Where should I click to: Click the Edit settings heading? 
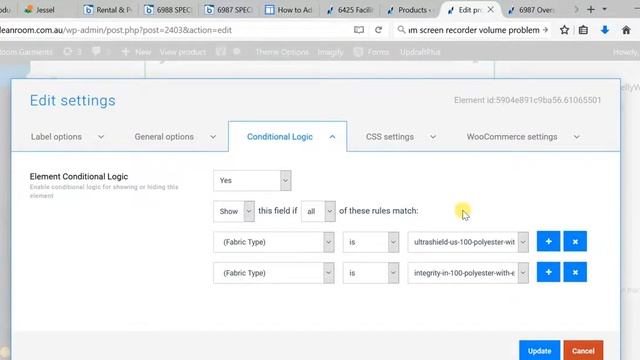[73, 100]
